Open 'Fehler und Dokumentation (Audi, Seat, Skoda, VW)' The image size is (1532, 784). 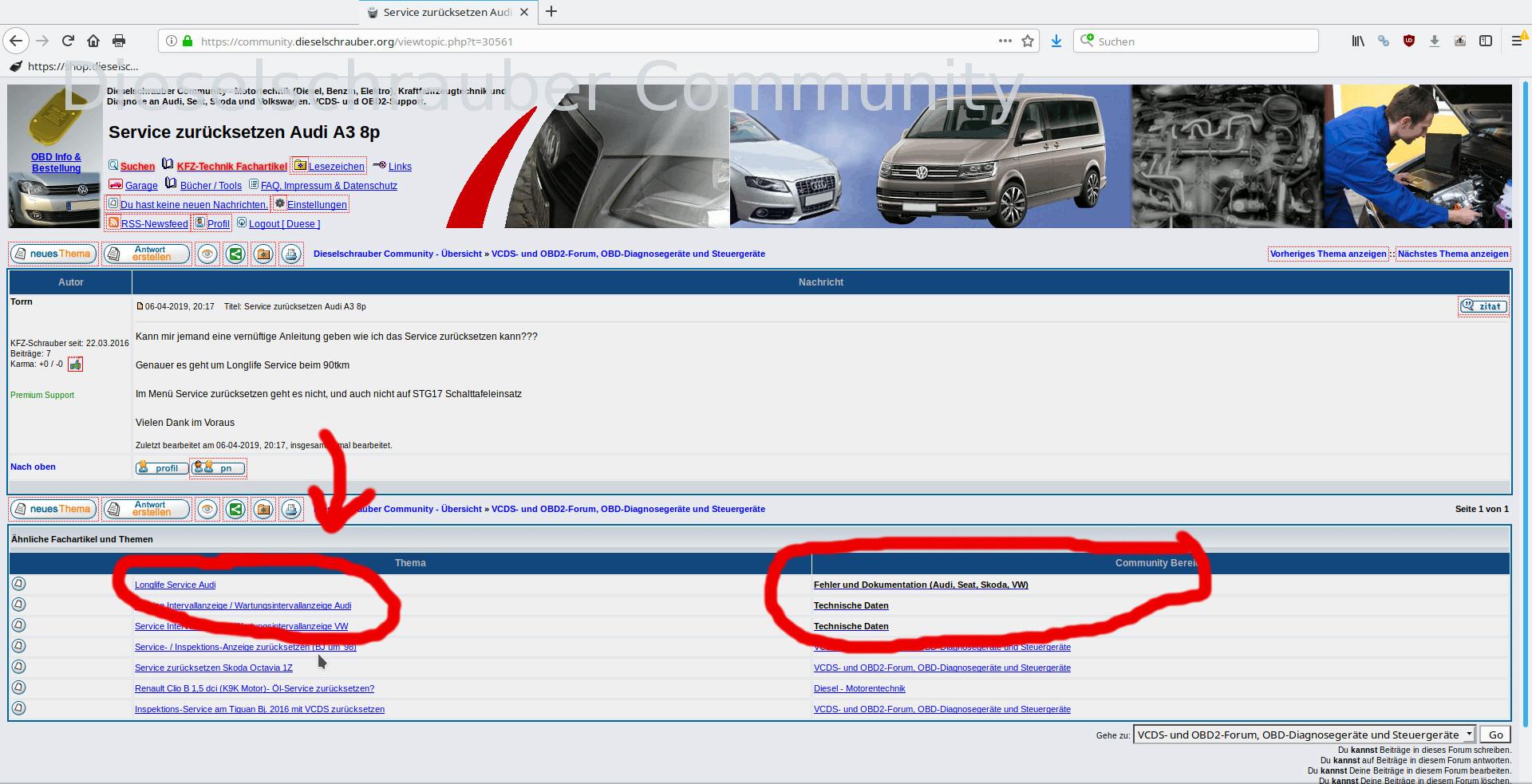coord(921,585)
